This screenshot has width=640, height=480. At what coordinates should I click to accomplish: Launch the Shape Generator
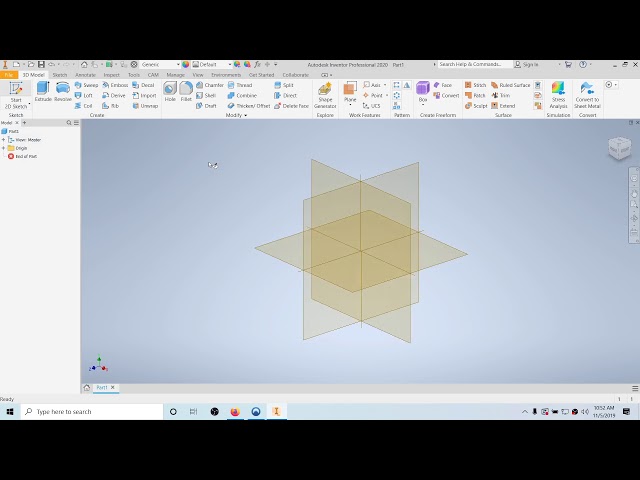coord(325,95)
